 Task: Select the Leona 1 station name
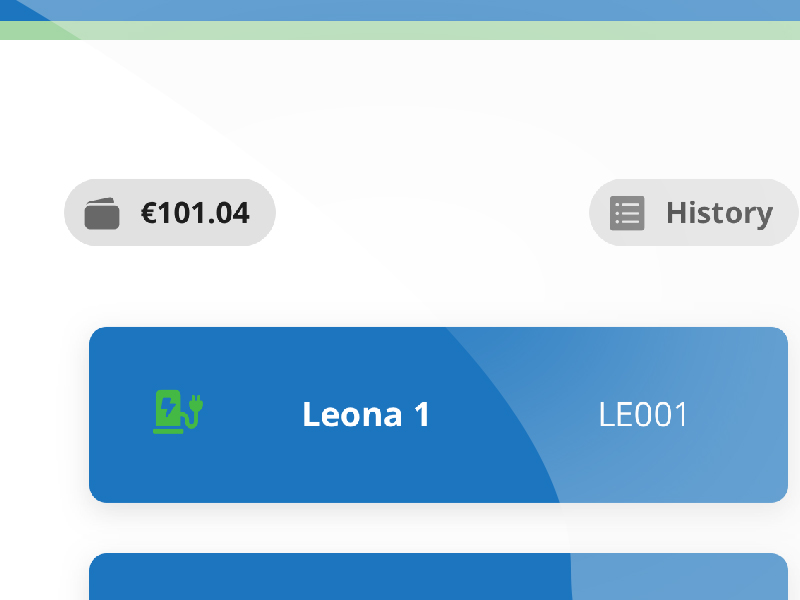click(x=366, y=414)
